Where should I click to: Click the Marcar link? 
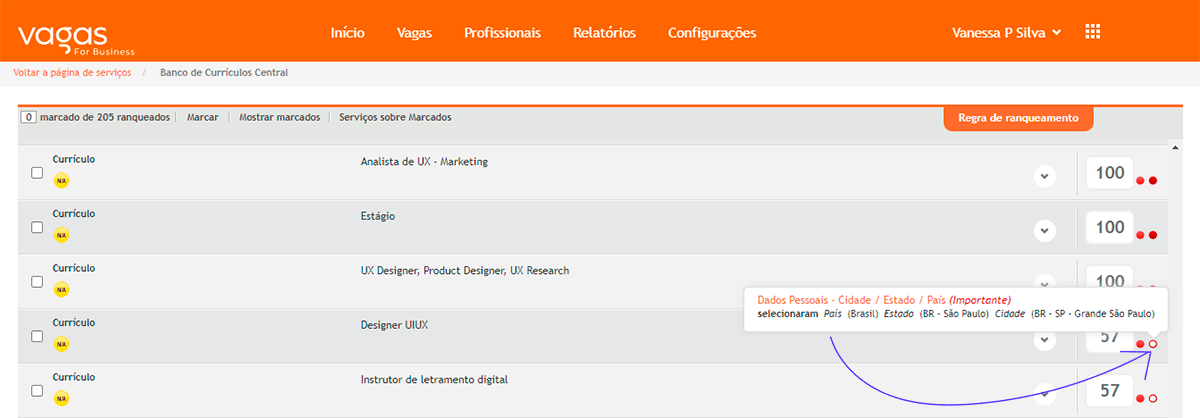(203, 117)
